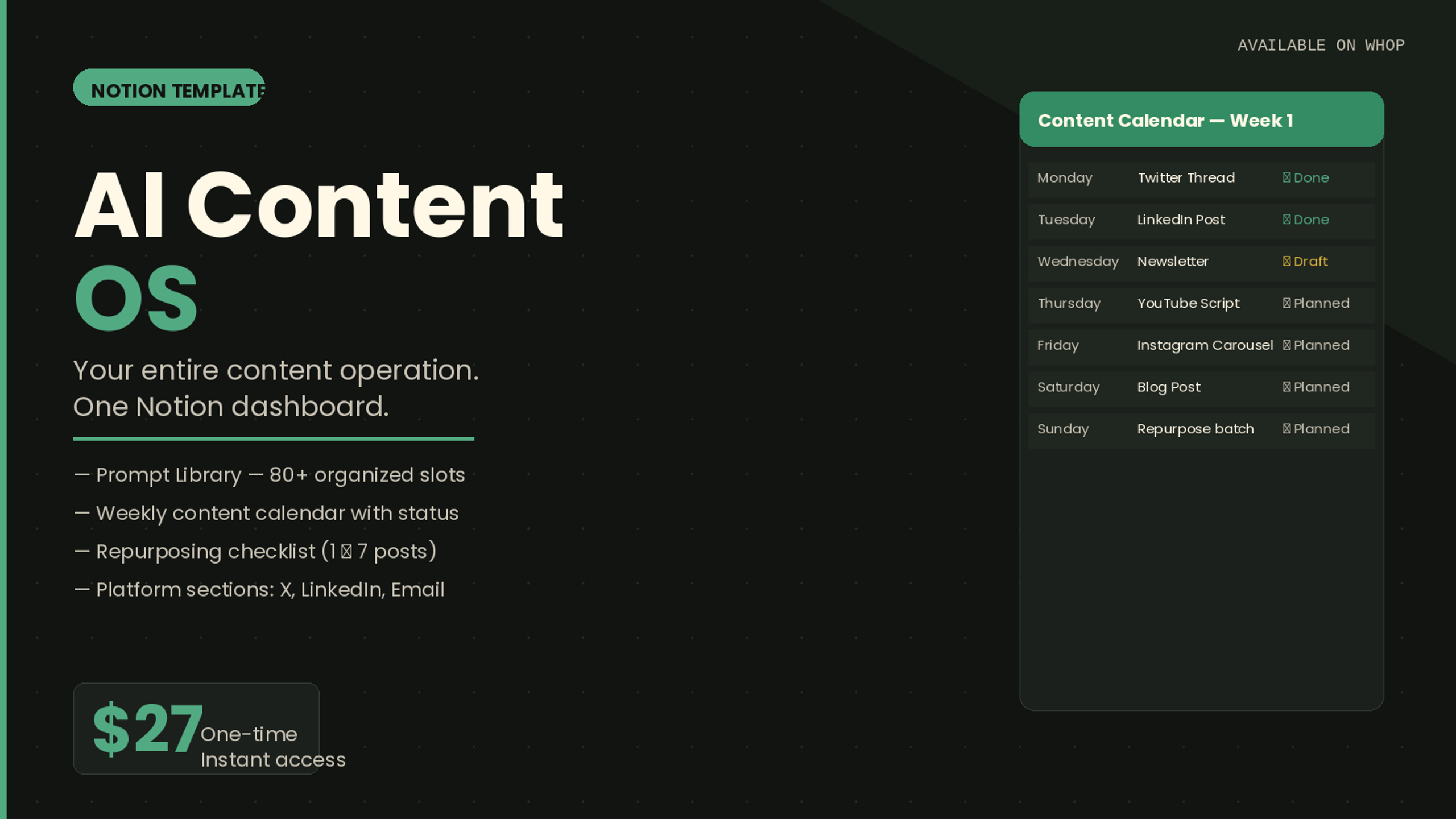Open the Instagram Carousel entry

coord(1205,346)
